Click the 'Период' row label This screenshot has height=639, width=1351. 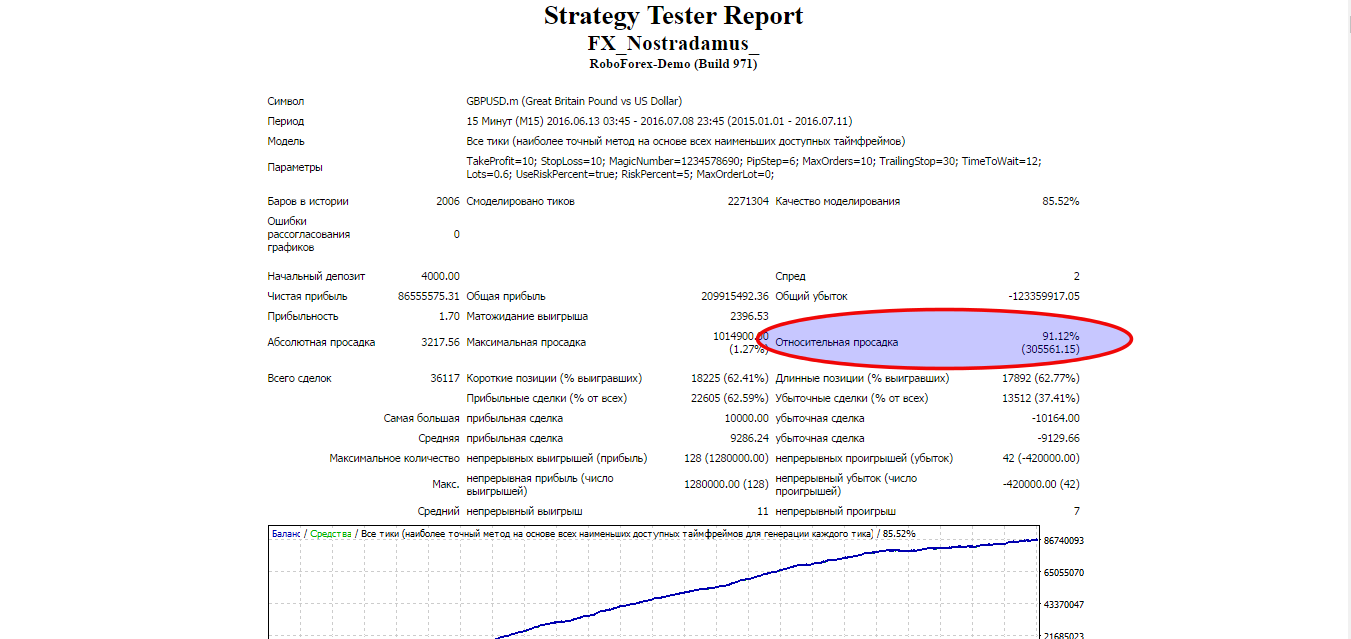[285, 121]
